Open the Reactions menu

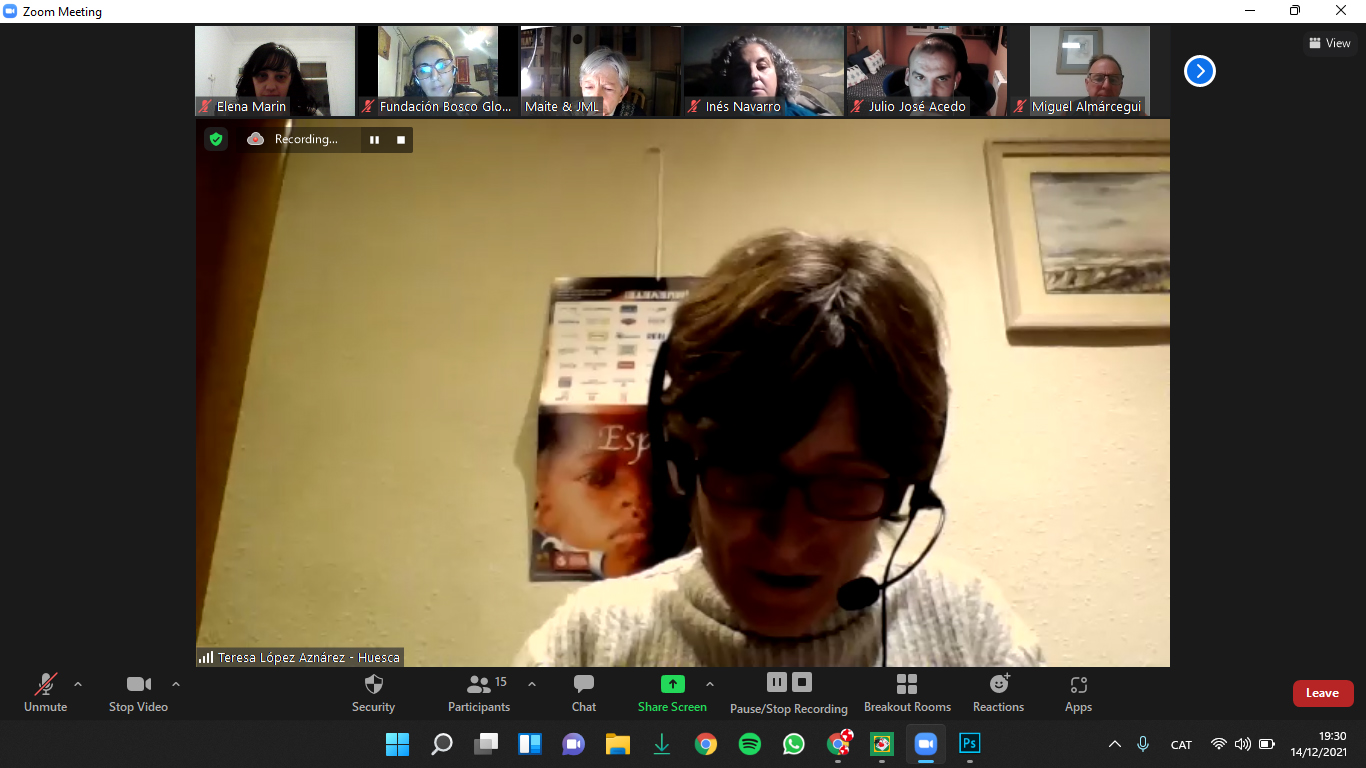click(998, 693)
